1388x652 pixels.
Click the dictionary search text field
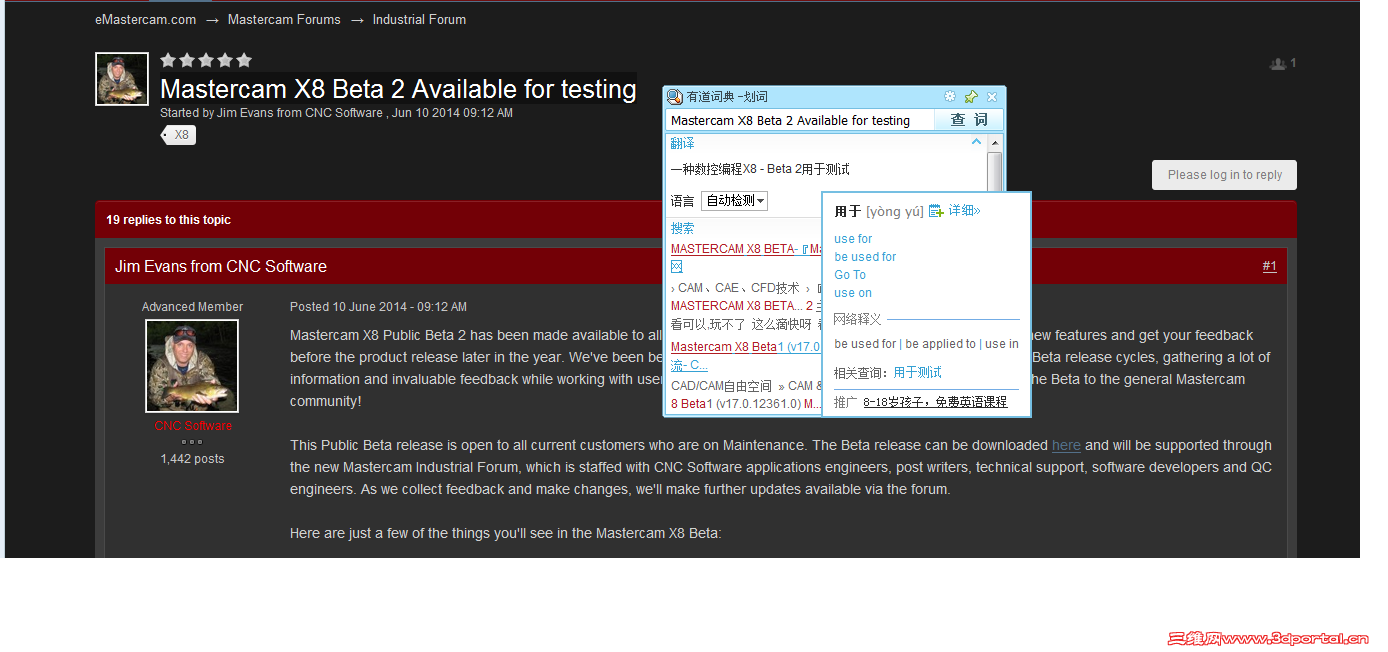coord(800,120)
